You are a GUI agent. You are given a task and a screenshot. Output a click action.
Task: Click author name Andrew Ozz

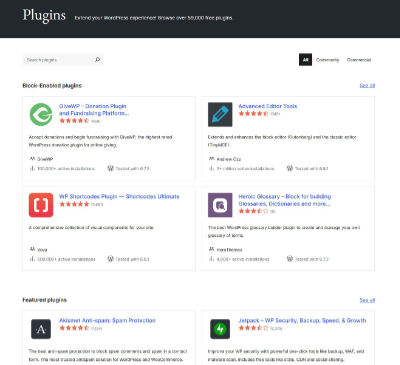[x=229, y=159]
